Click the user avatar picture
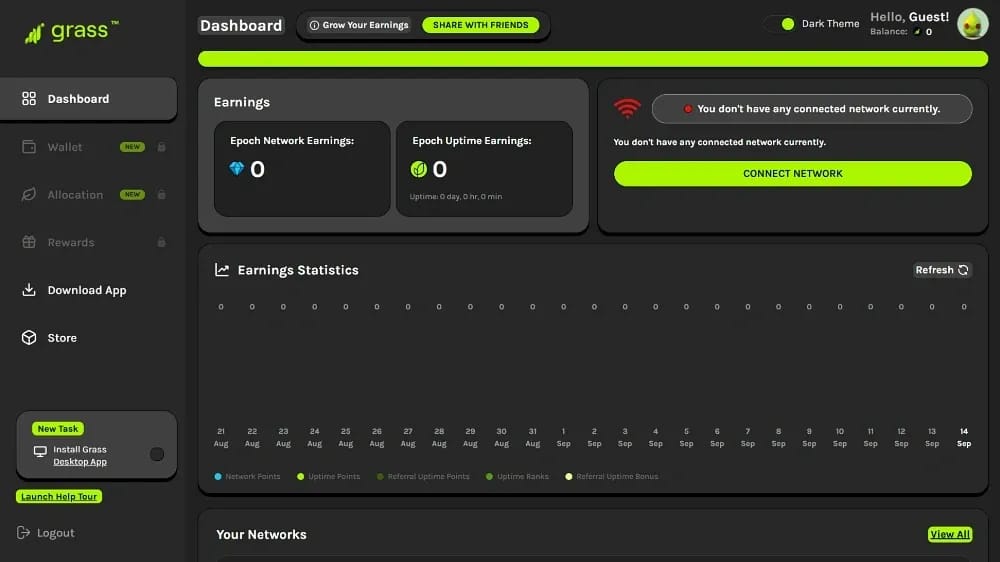This screenshot has width=1000, height=562. [973, 24]
